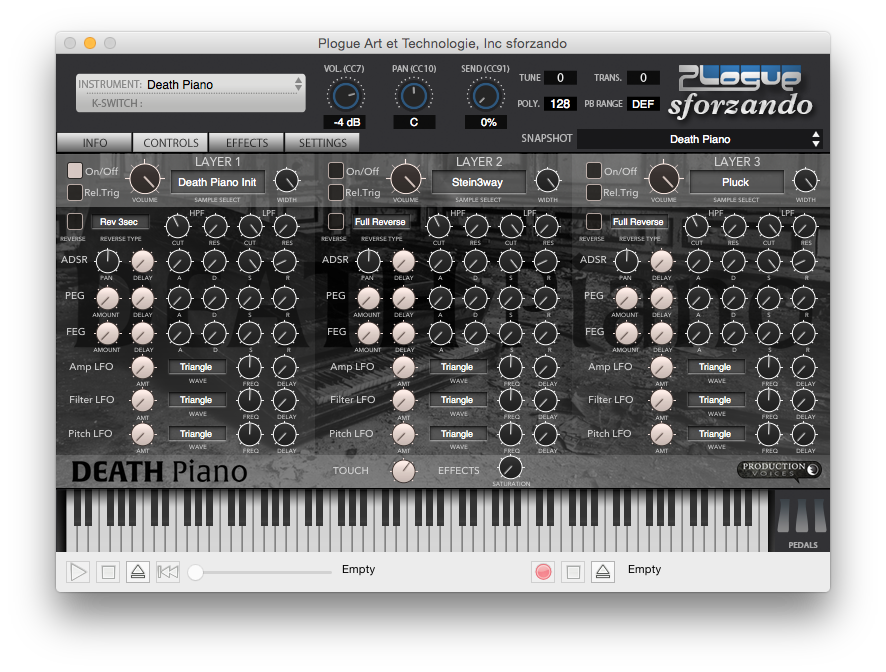Open Layer 3 sample select 'Pluck'
Image resolution: width=886 pixels, height=672 pixels.
tap(736, 182)
